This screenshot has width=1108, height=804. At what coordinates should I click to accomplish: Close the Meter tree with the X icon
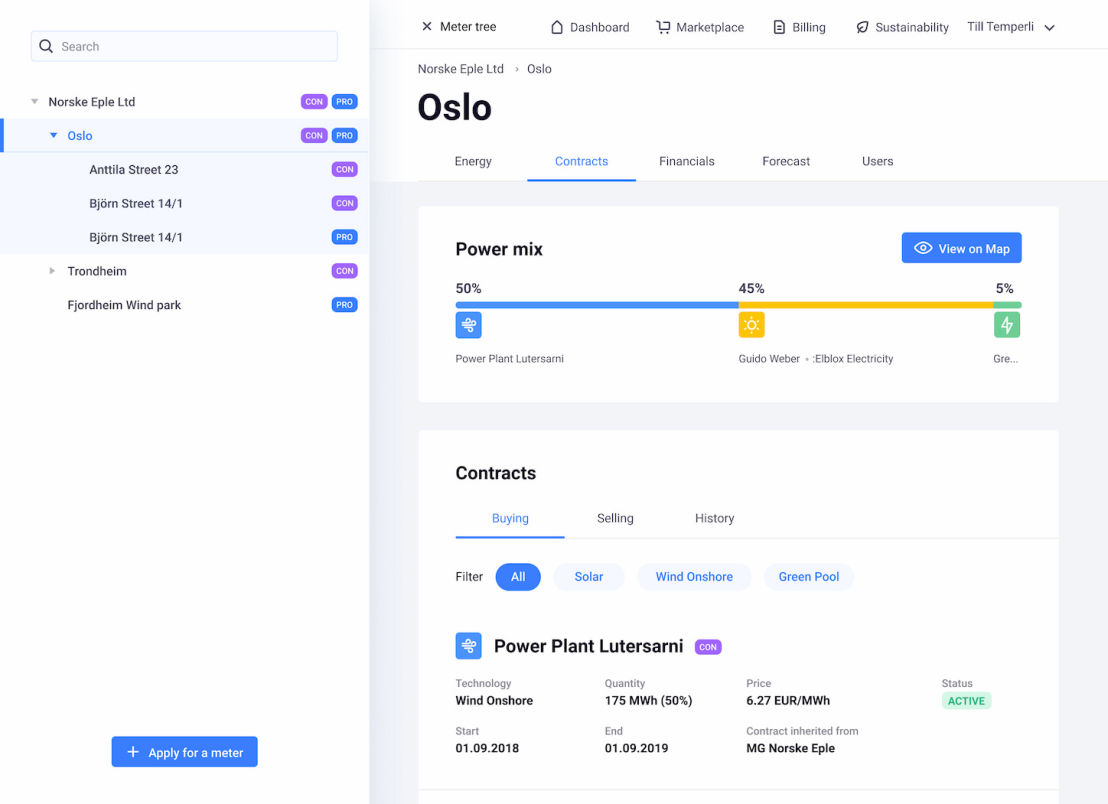tap(427, 26)
